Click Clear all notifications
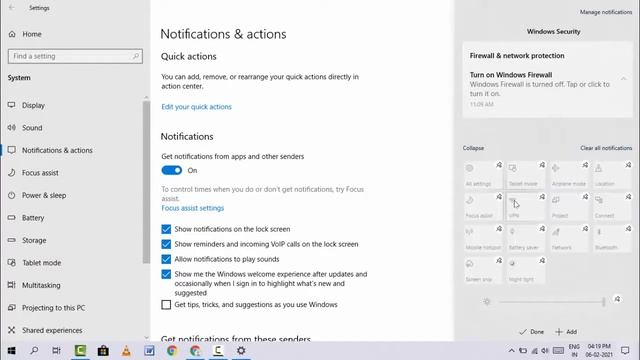The height and width of the screenshot is (360, 640). click(606, 148)
